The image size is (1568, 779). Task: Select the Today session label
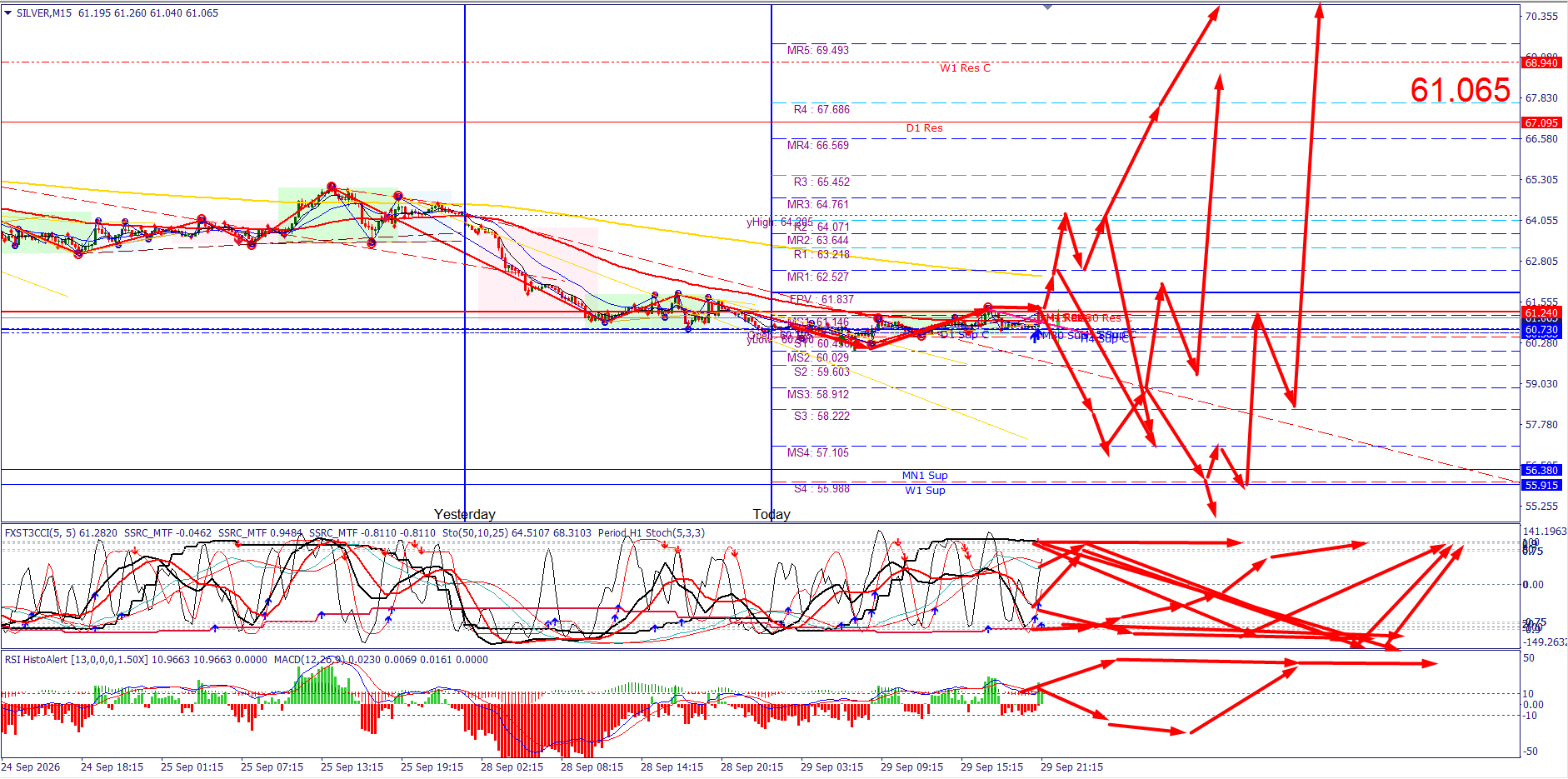772,514
